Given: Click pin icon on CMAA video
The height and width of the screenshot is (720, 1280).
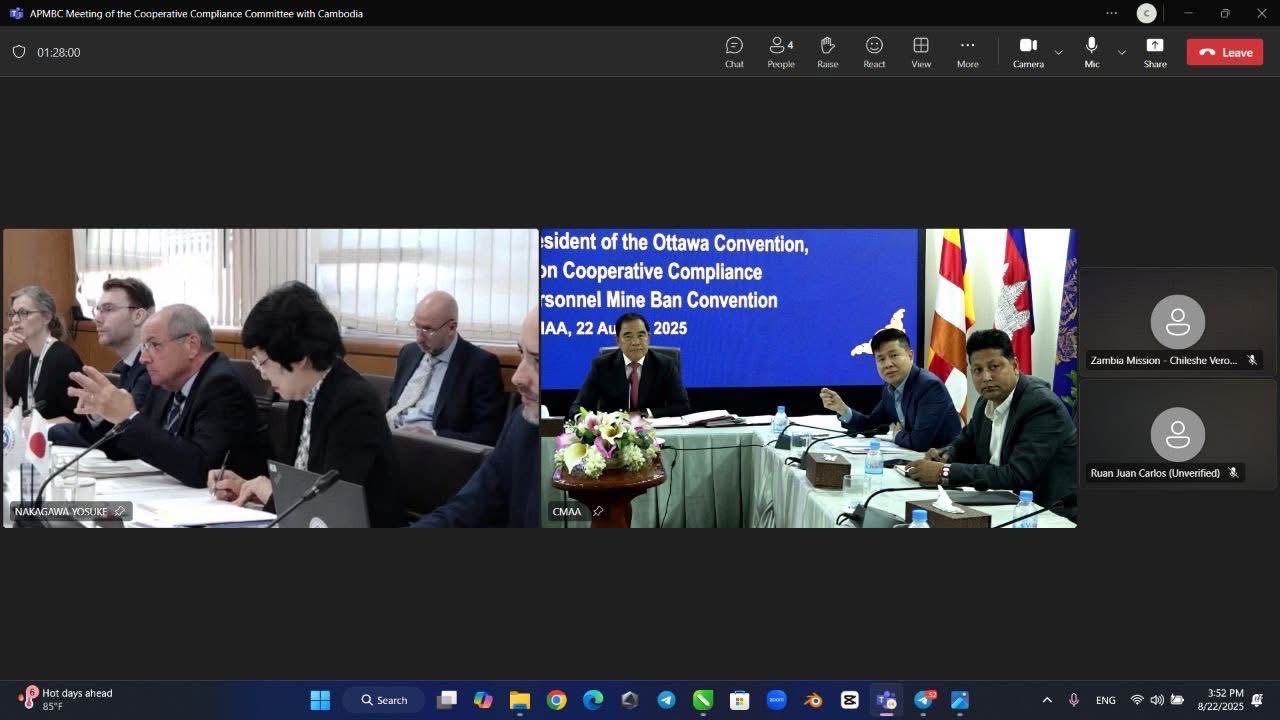Looking at the screenshot, I should click(x=597, y=511).
